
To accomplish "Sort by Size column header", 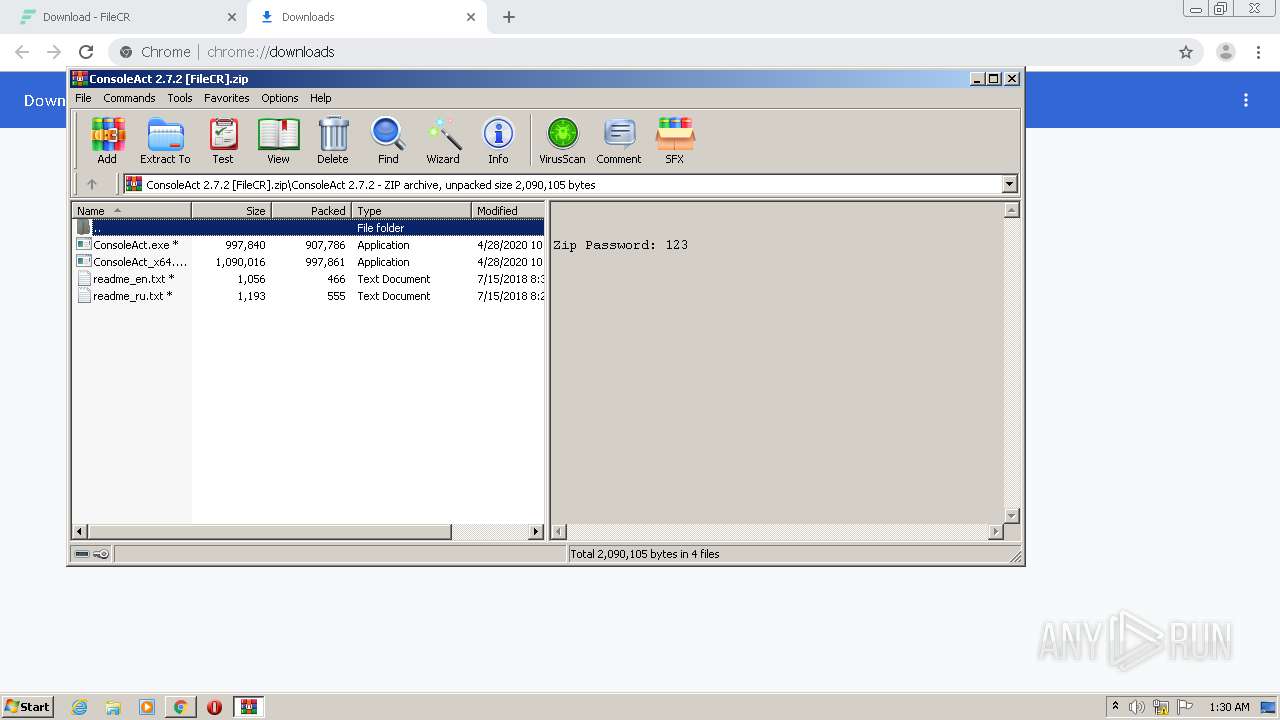I will [231, 210].
